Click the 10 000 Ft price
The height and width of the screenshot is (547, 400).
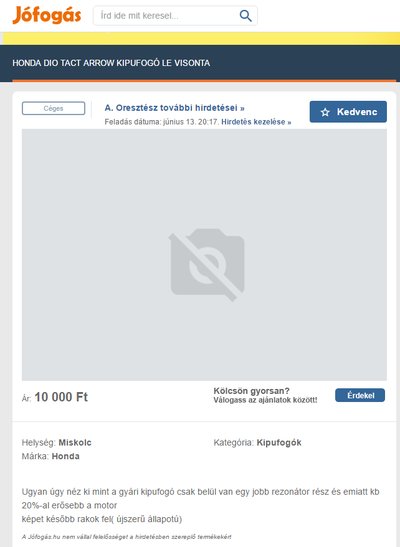[x=61, y=397]
